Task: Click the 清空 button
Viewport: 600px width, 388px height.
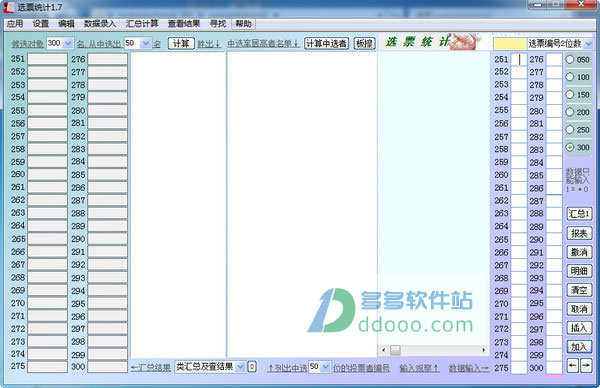Action: tap(579, 290)
